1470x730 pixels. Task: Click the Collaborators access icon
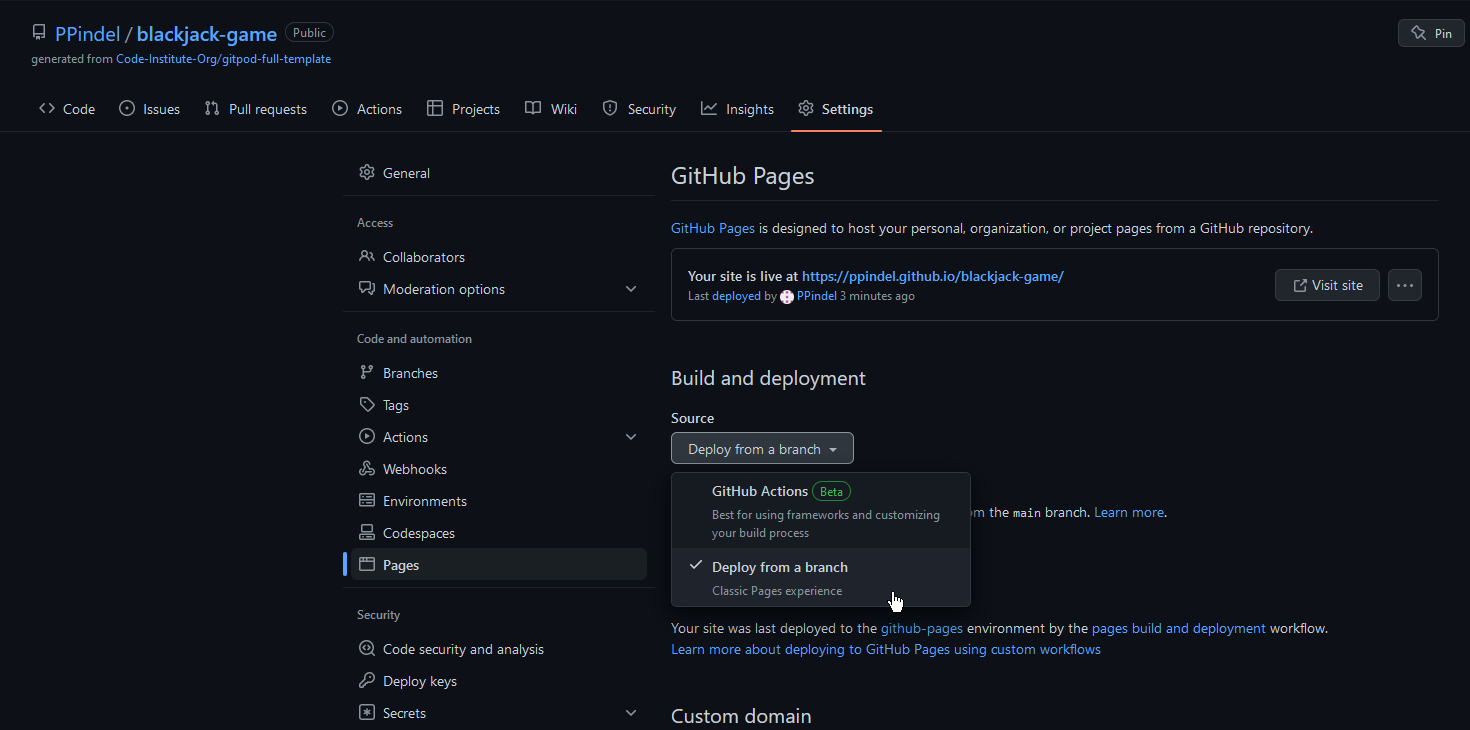(368, 256)
